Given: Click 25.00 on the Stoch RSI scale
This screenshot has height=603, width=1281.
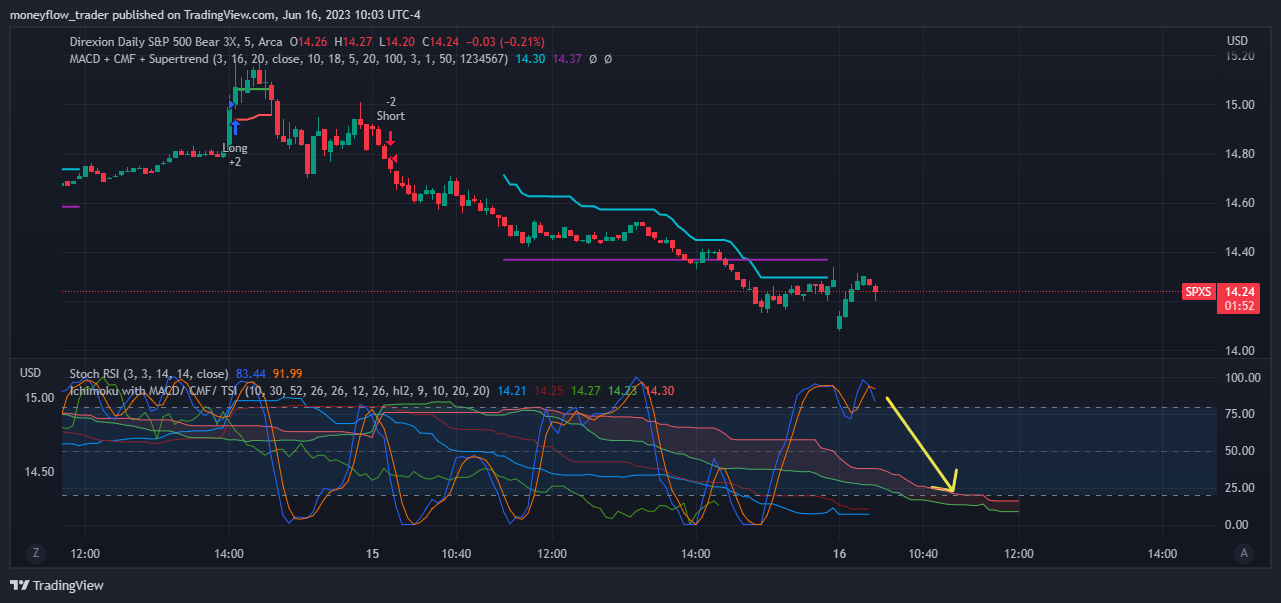Looking at the screenshot, I should tap(1241, 488).
